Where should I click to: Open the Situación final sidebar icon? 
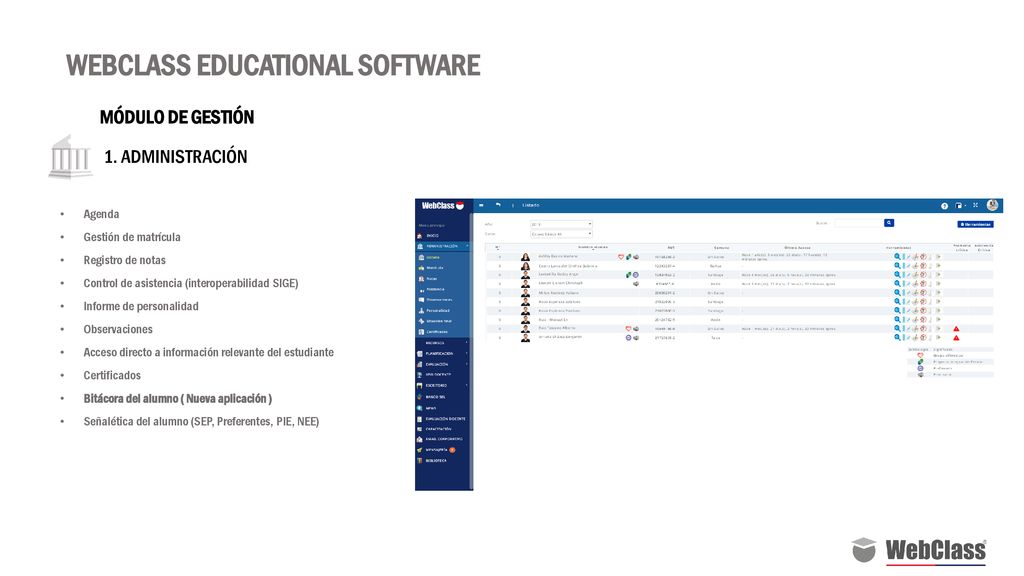point(421,321)
